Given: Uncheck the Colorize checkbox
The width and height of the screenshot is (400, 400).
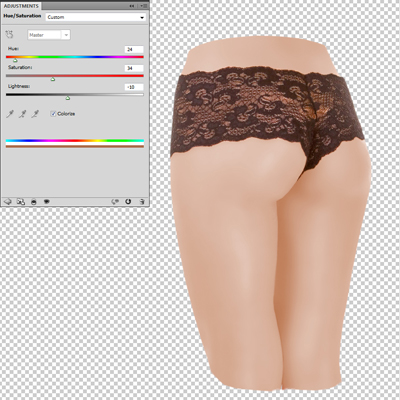Looking at the screenshot, I should [x=53, y=114].
